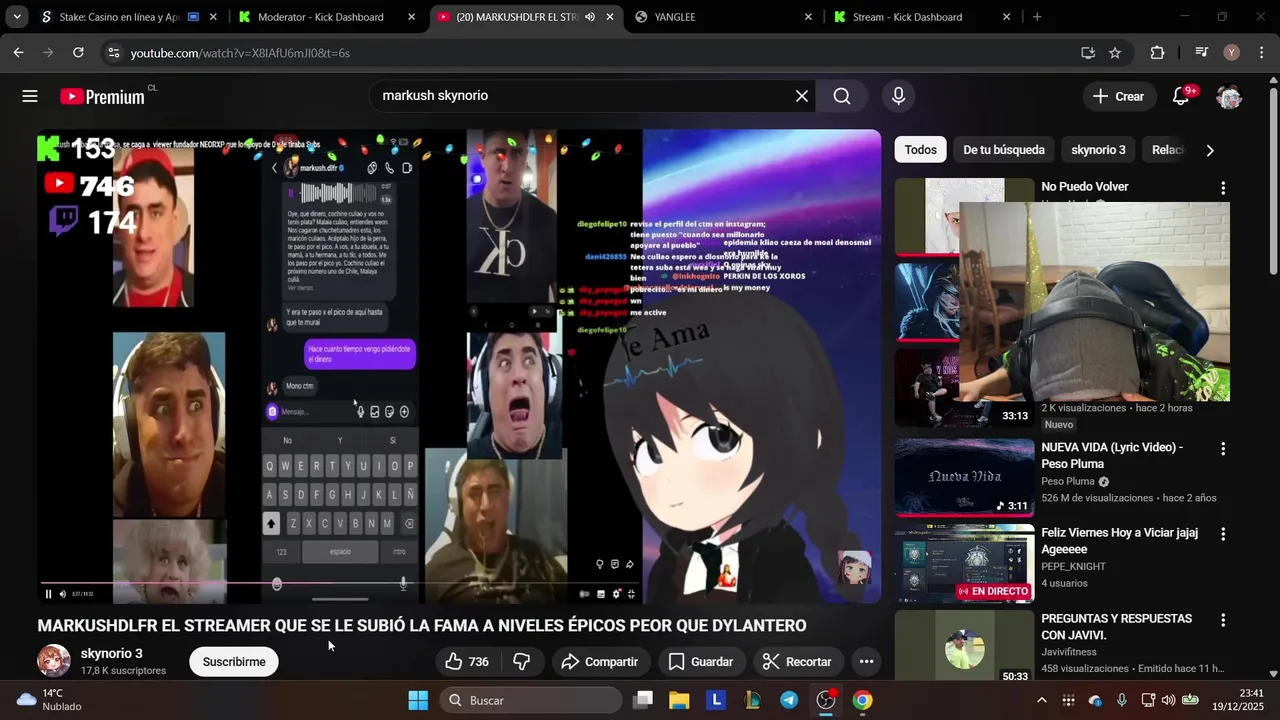This screenshot has height=720, width=1280.
Task: Open skynorio 3 channel avatar
Action: pyautogui.click(x=54, y=661)
